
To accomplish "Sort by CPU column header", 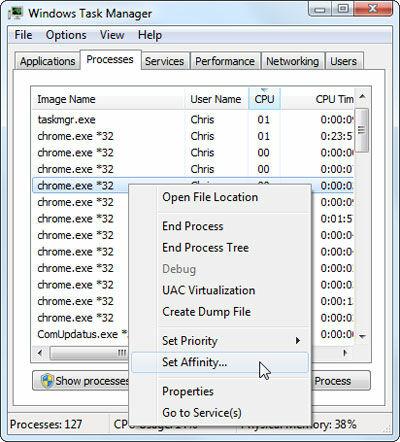I will coord(264,99).
